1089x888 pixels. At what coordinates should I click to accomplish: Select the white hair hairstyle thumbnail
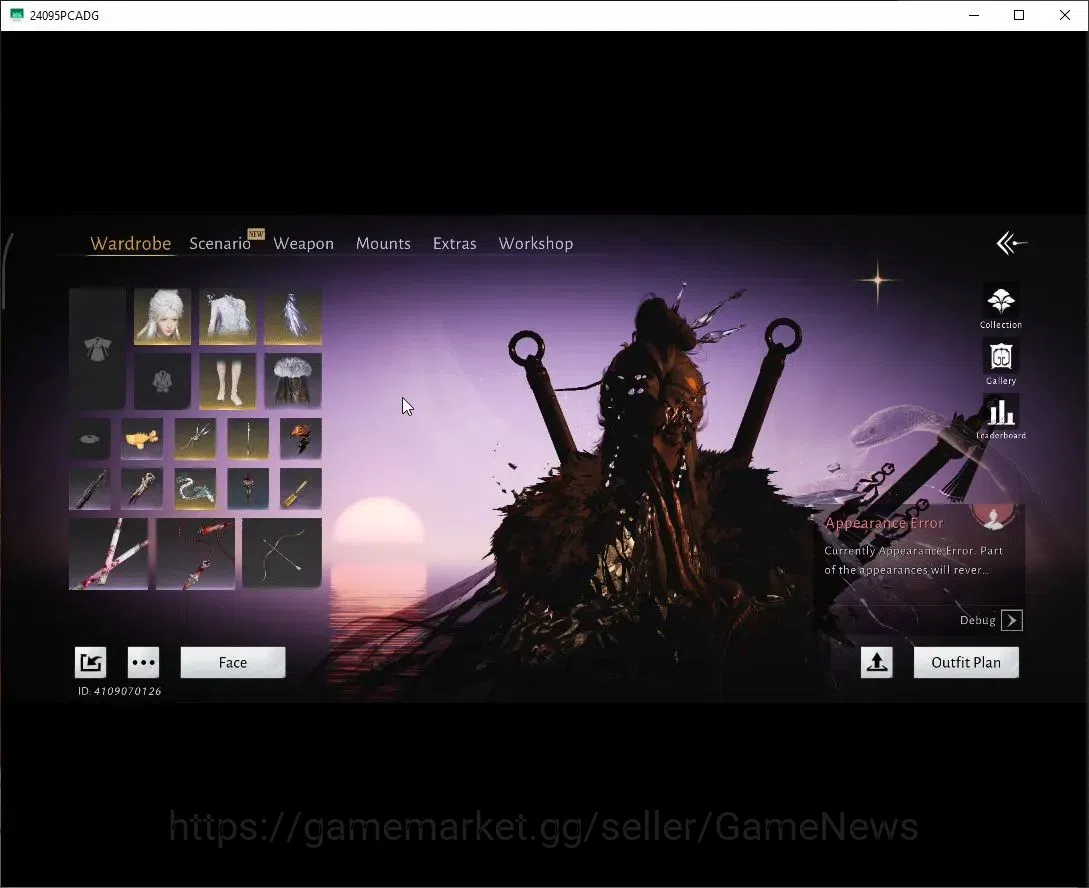click(163, 317)
